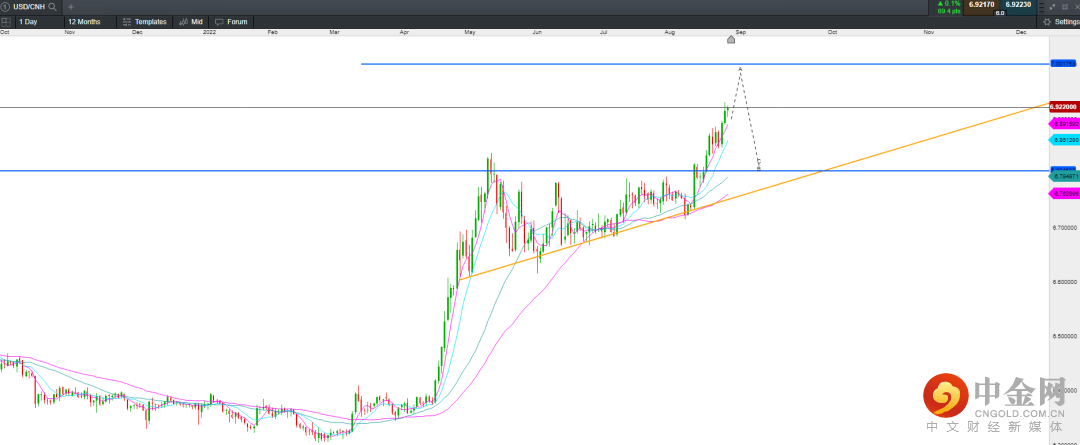Select the cyan moving average price tag
Screen dimensions: 1080x445
1063,140
